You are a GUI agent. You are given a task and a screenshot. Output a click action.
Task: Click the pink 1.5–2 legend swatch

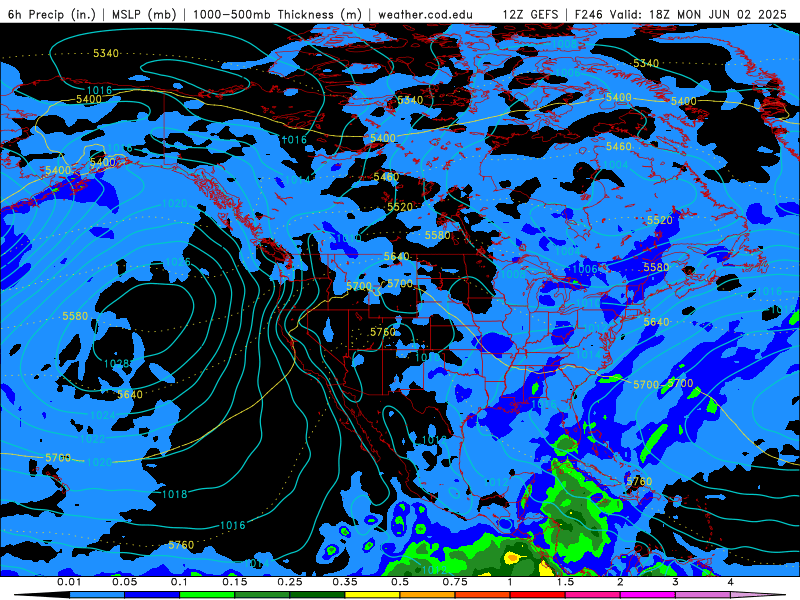592,595
